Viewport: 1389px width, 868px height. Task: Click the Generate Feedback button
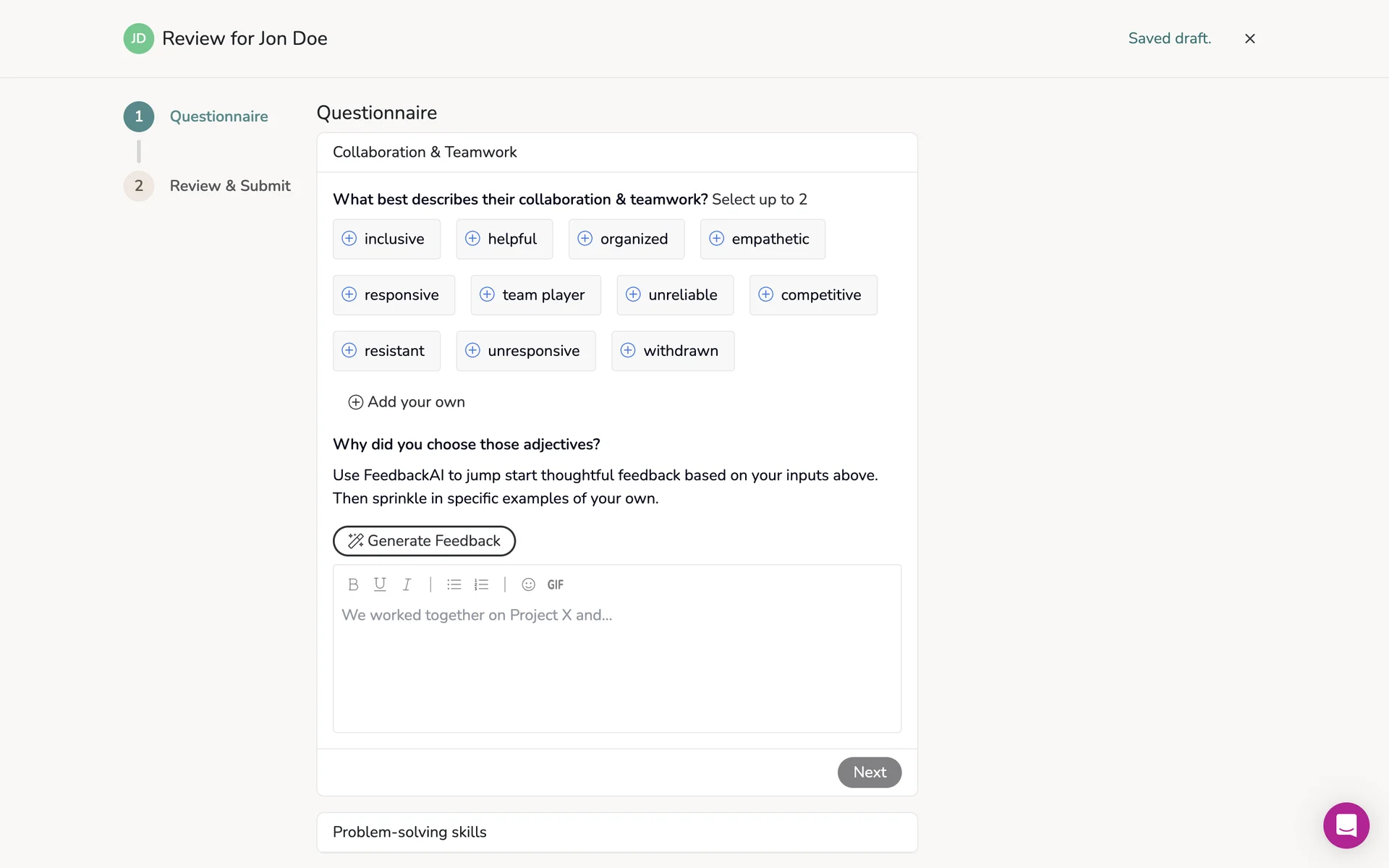tap(424, 541)
